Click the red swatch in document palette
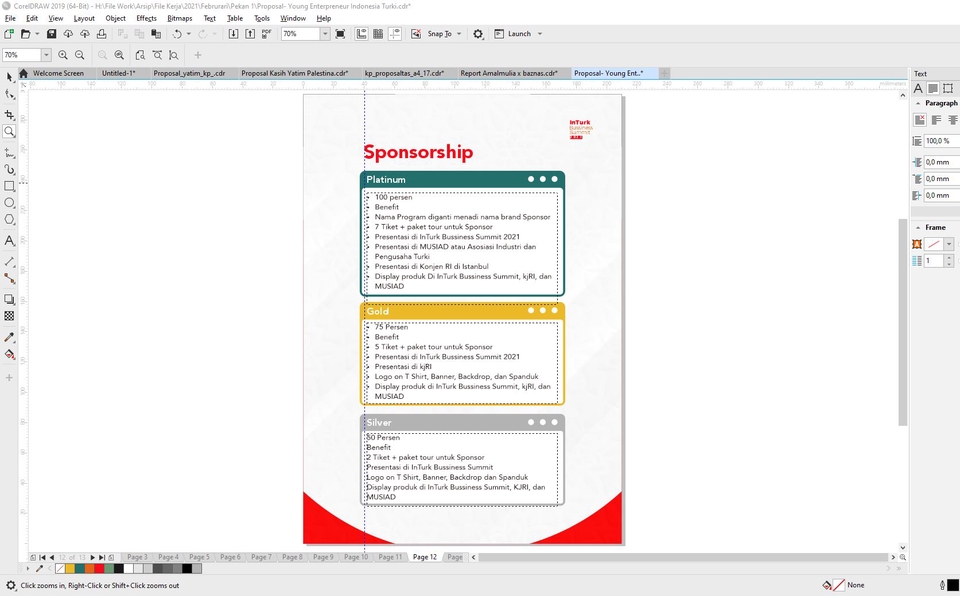The width and height of the screenshot is (960, 596). pos(99,568)
